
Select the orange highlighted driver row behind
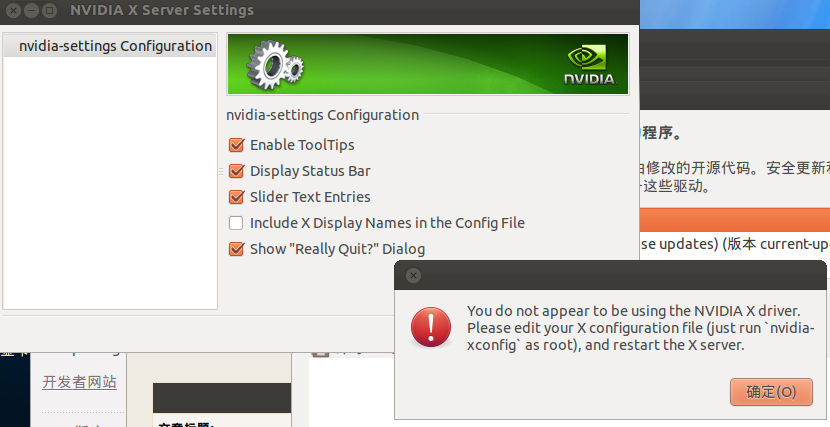click(x=735, y=220)
